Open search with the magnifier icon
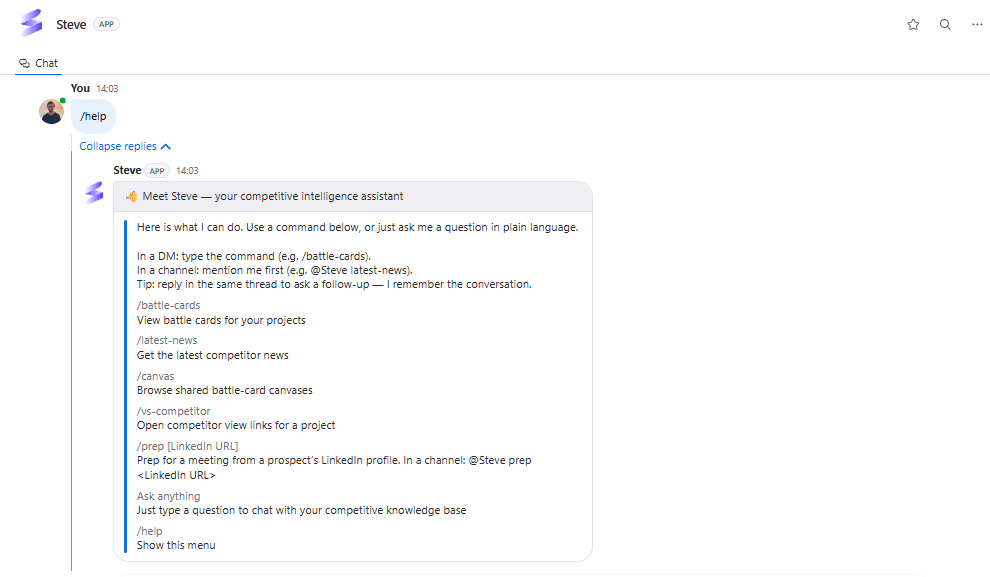 (945, 25)
